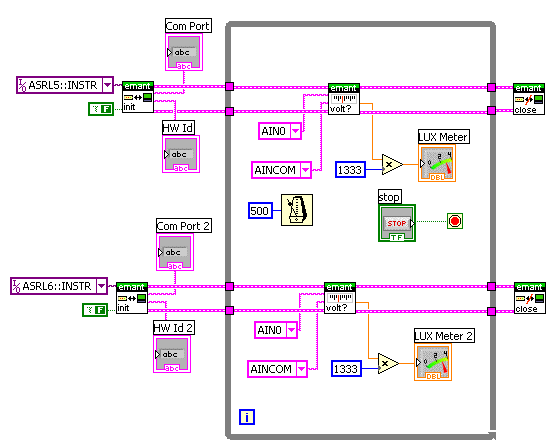This screenshot has width=554, height=446.
Task: Select the Com Port label
Action: click(x=188, y=26)
